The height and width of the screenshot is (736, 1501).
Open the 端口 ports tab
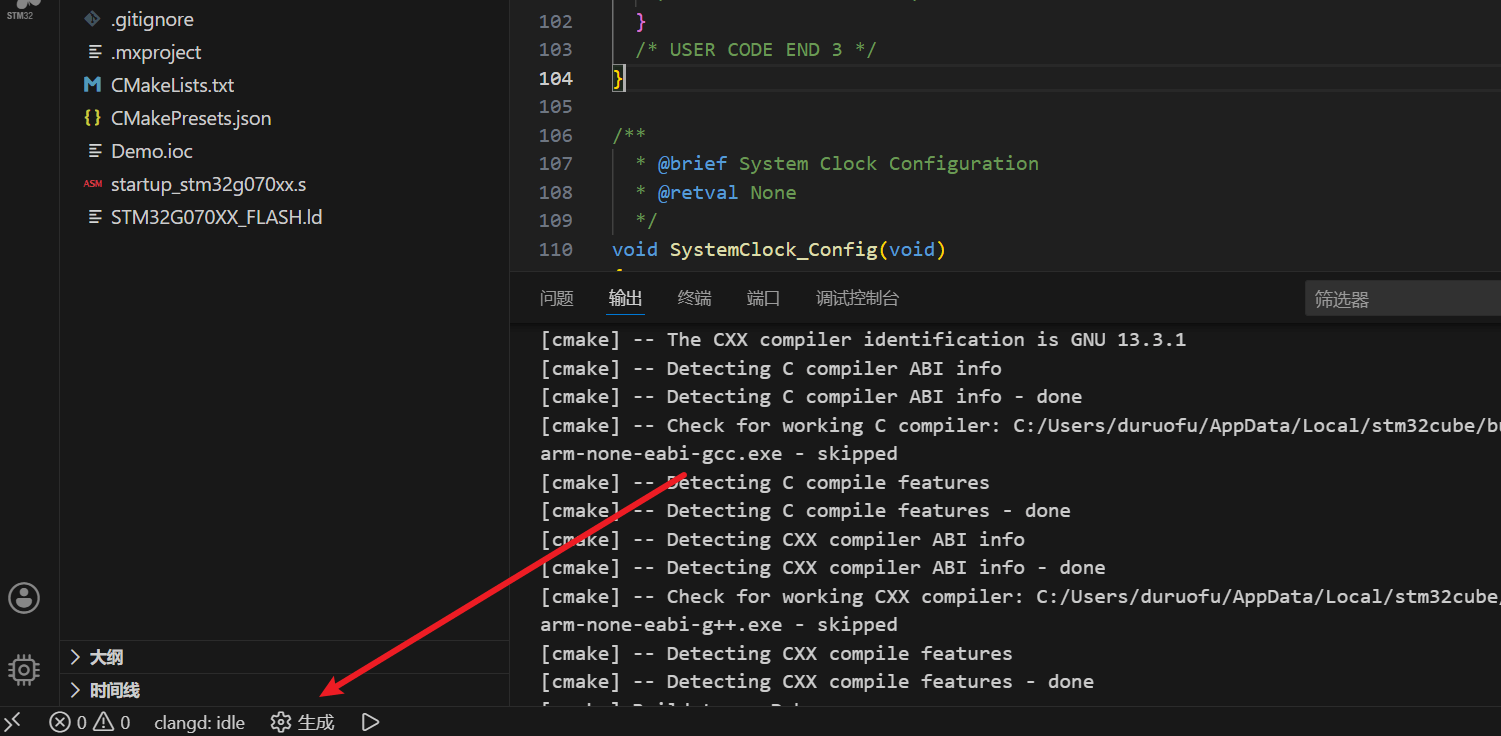click(763, 298)
